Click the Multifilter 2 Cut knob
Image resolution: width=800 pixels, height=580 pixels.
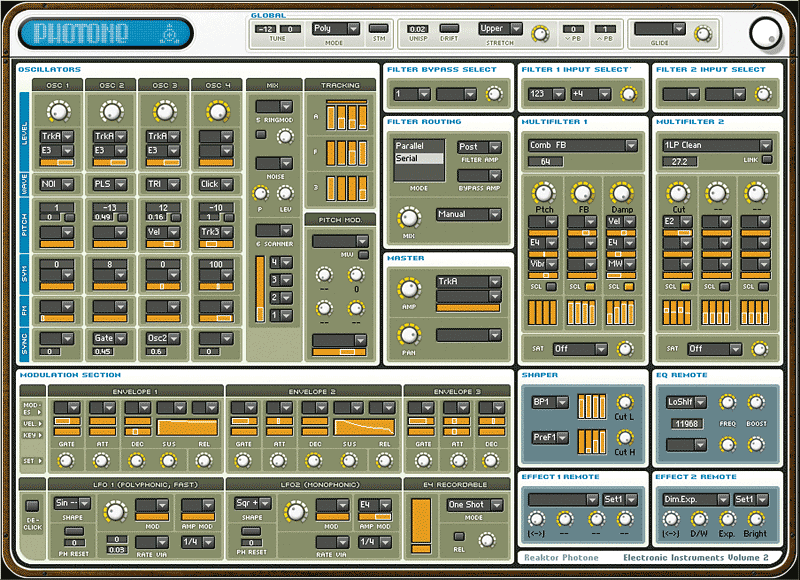click(x=680, y=193)
